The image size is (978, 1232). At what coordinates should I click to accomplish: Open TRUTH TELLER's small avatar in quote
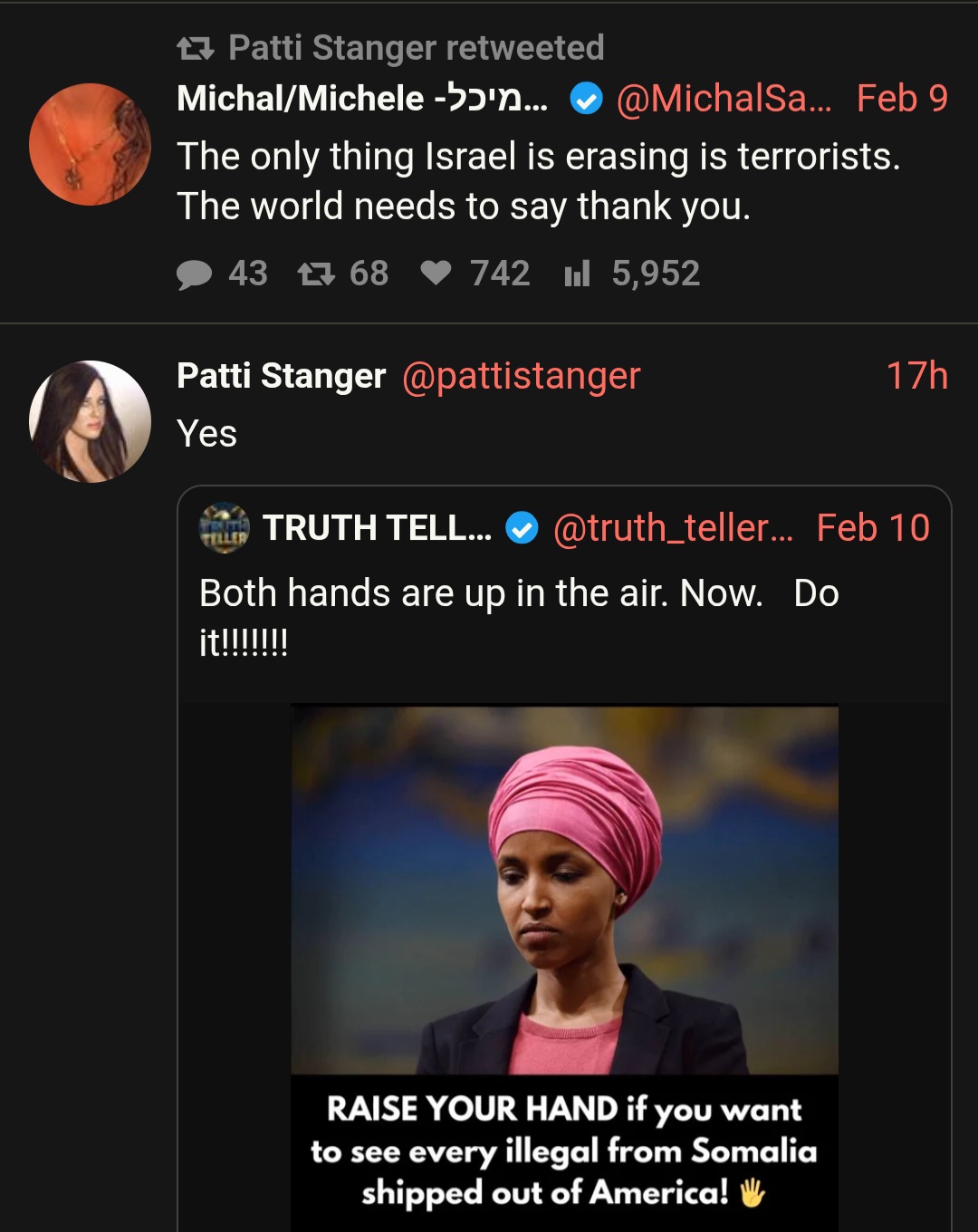(x=224, y=527)
